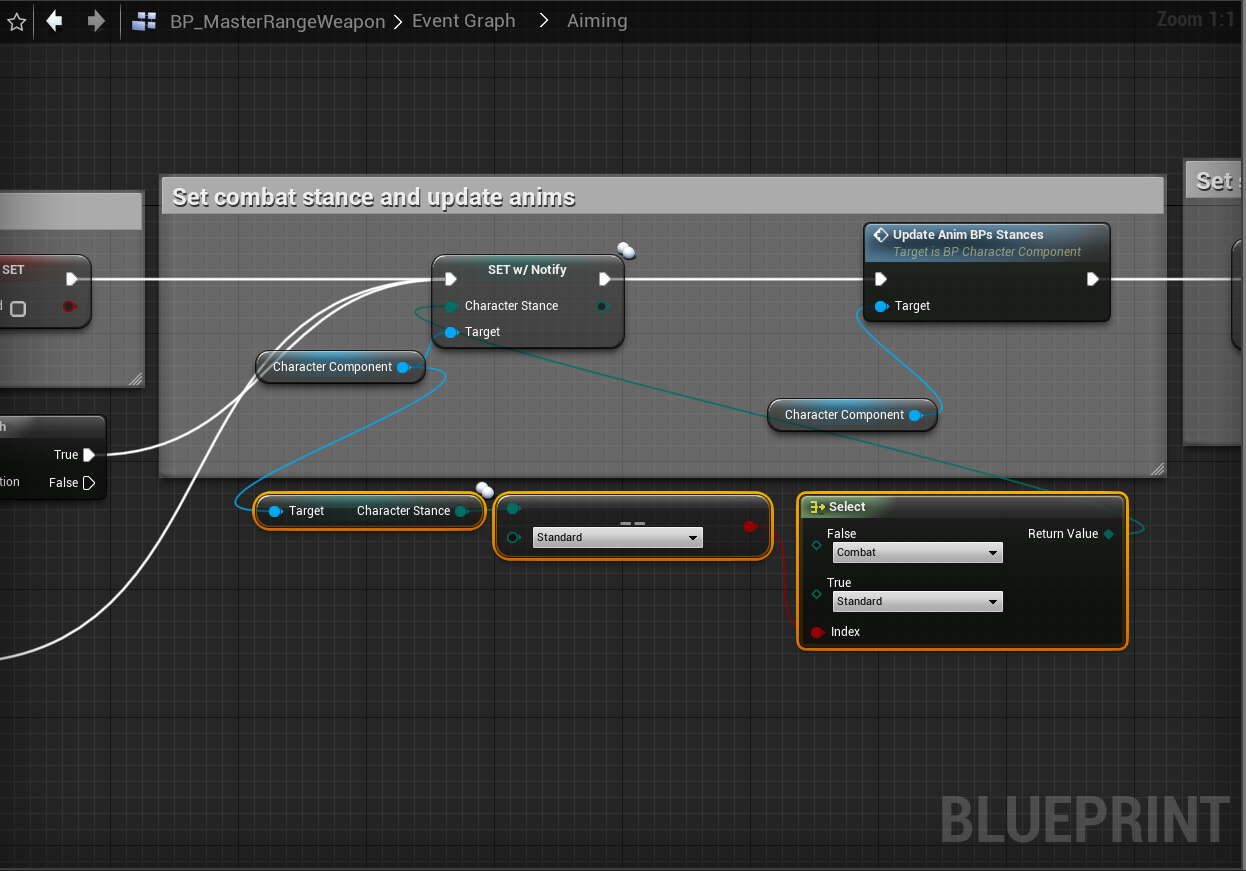Go back with the left arrow
1246x871 pixels.
(55, 21)
